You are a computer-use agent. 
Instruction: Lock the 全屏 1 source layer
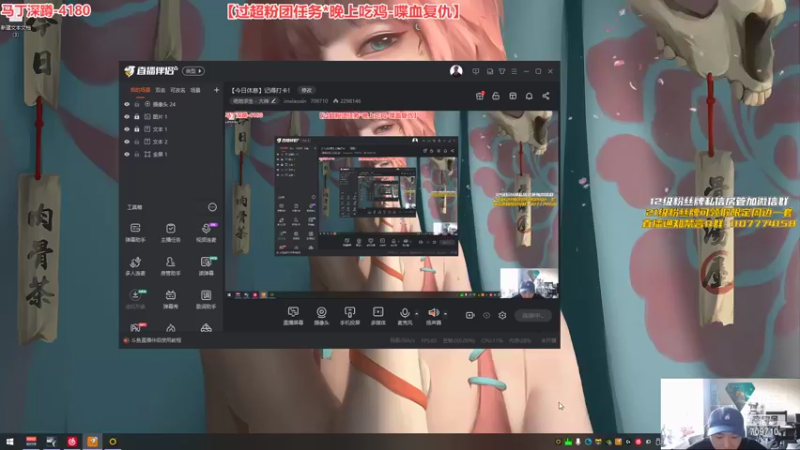click(x=137, y=154)
